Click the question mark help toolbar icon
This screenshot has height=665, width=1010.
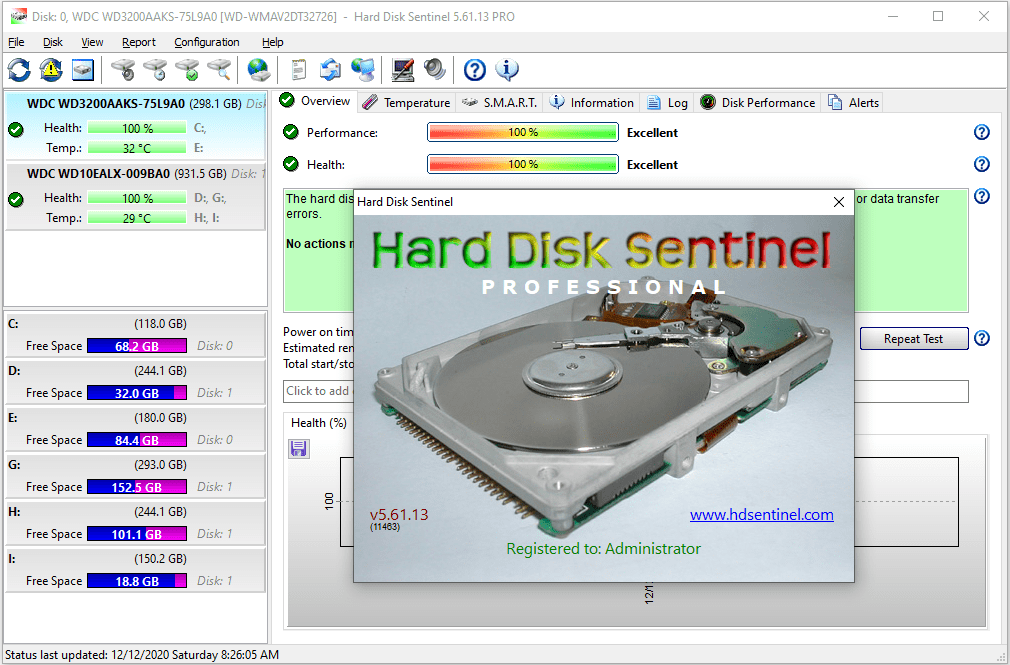click(475, 70)
